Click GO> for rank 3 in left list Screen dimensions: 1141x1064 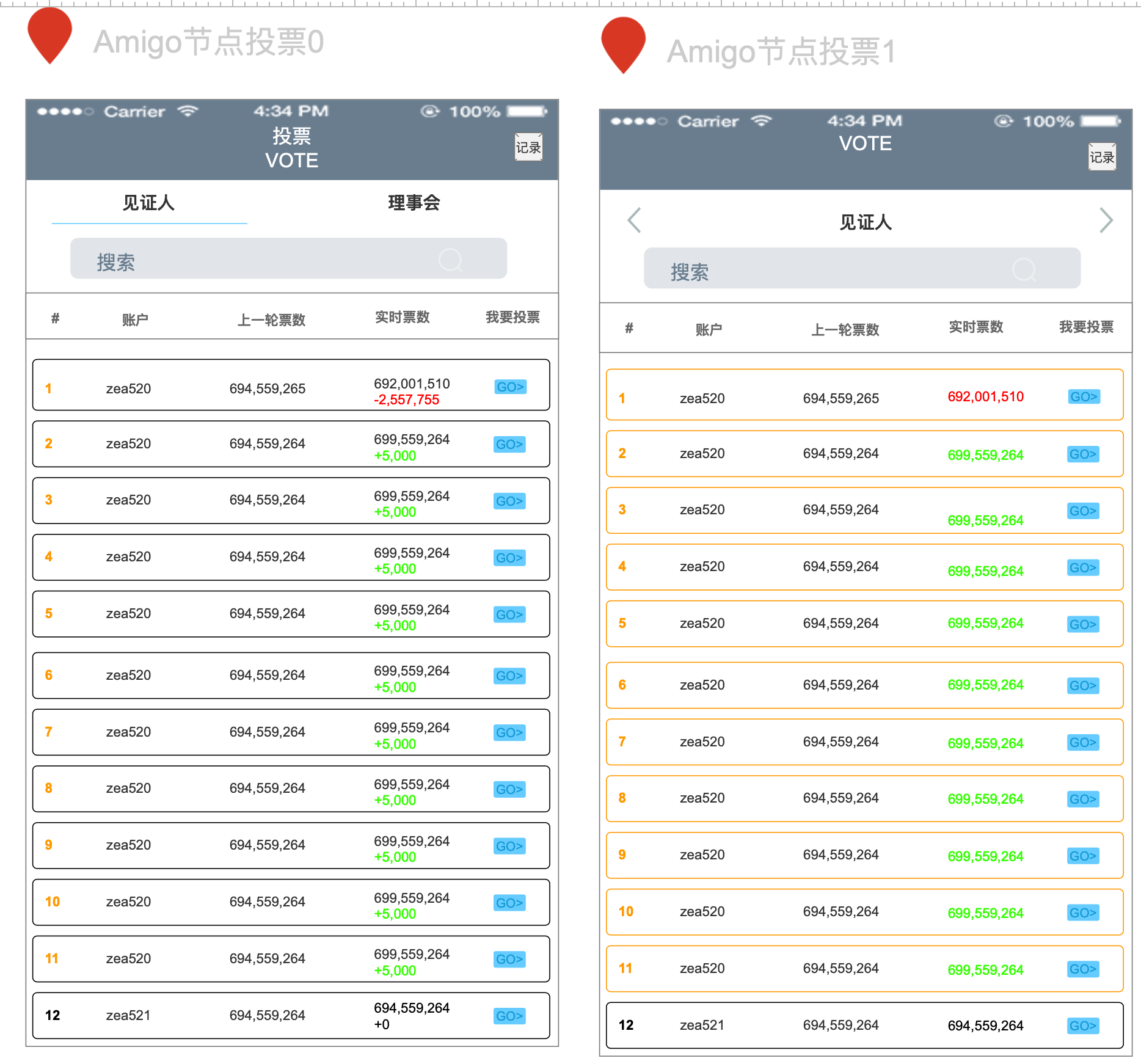point(509,501)
